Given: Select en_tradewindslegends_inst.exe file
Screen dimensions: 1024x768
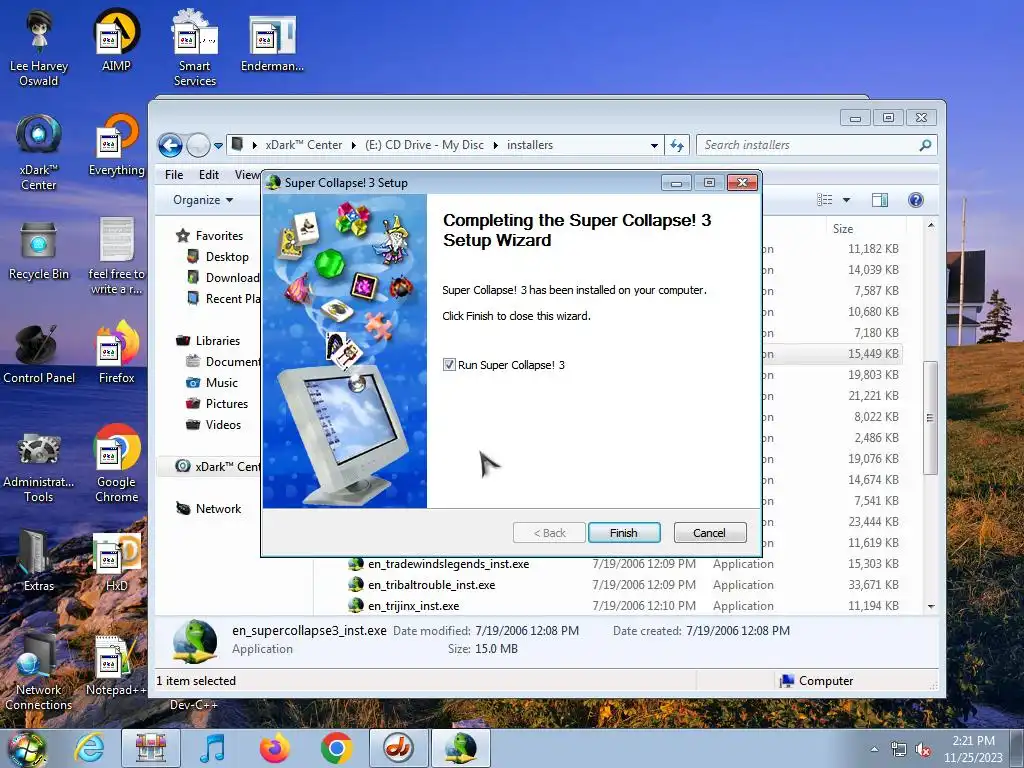Looking at the screenshot, I should point(448,564).
